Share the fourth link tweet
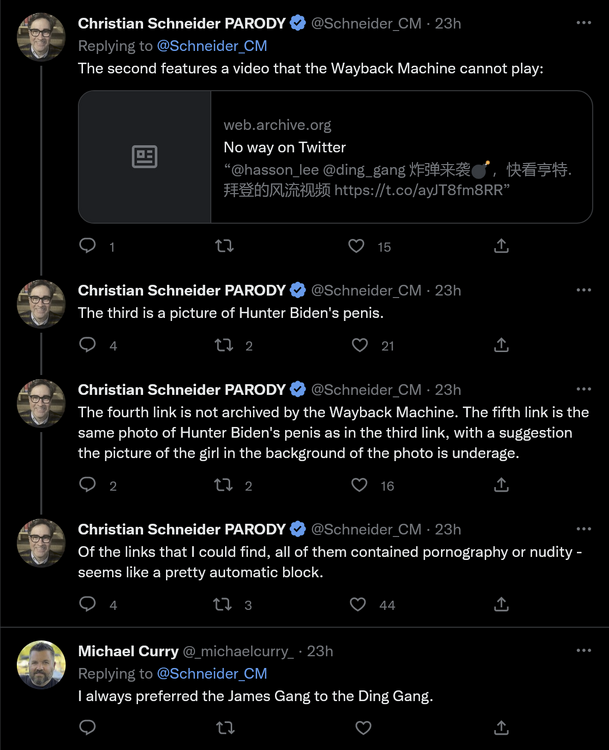This screenshot has height=750, width=609. (502, 485)
